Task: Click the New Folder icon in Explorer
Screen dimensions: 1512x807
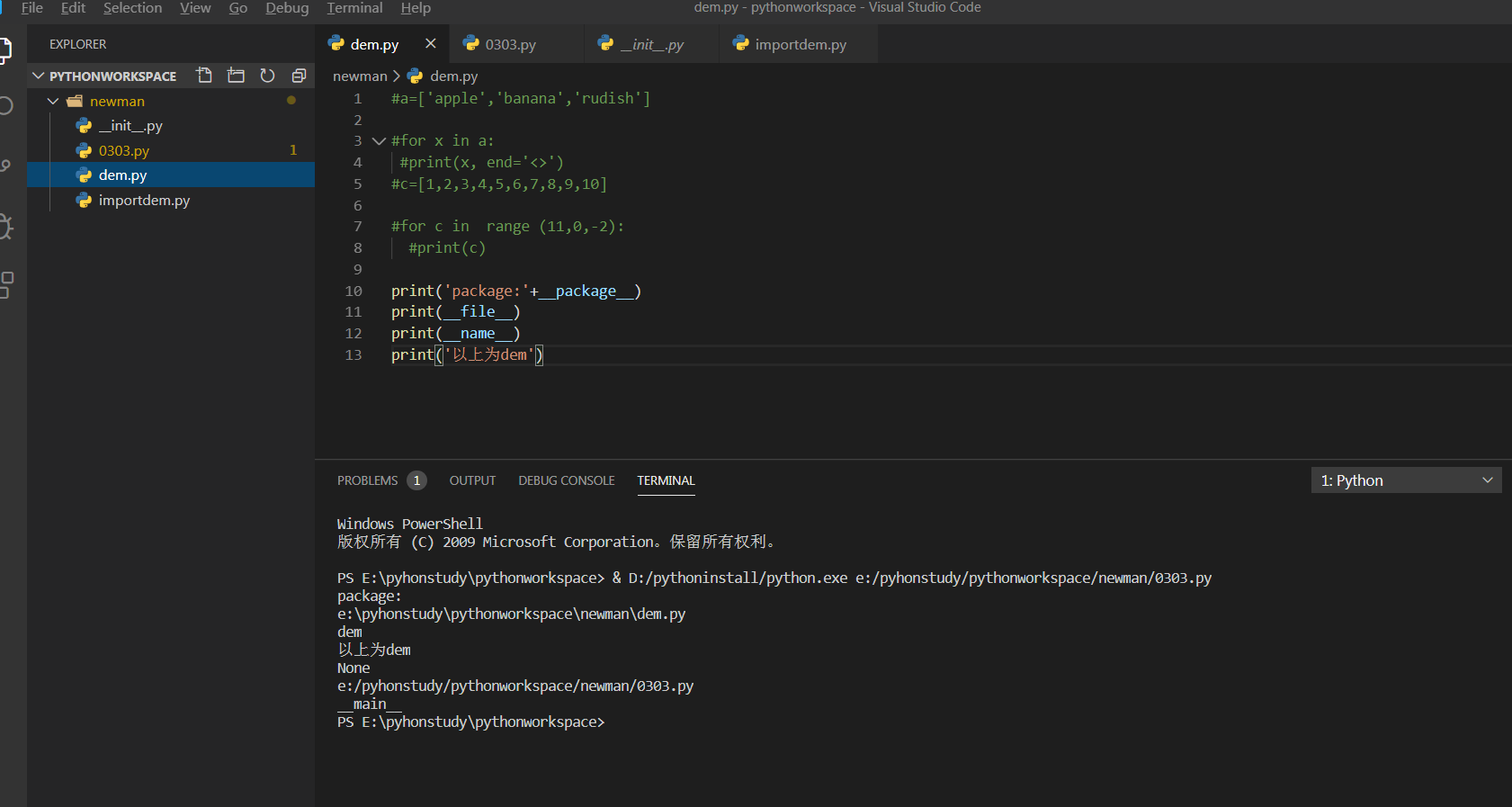Action: tap(236, 76)
